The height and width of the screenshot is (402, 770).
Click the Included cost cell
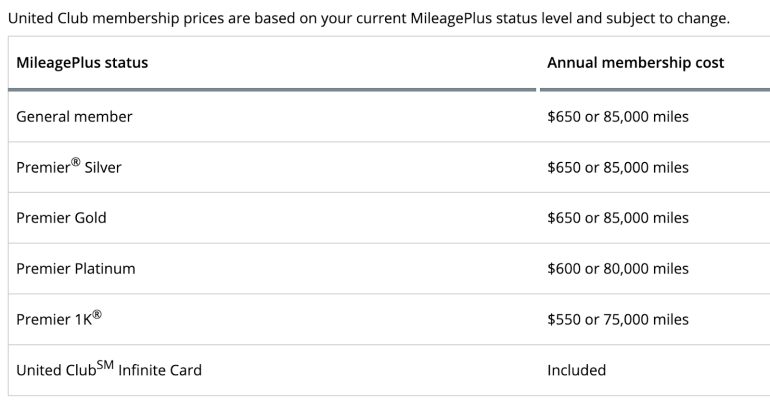click(x=576, y=370)
